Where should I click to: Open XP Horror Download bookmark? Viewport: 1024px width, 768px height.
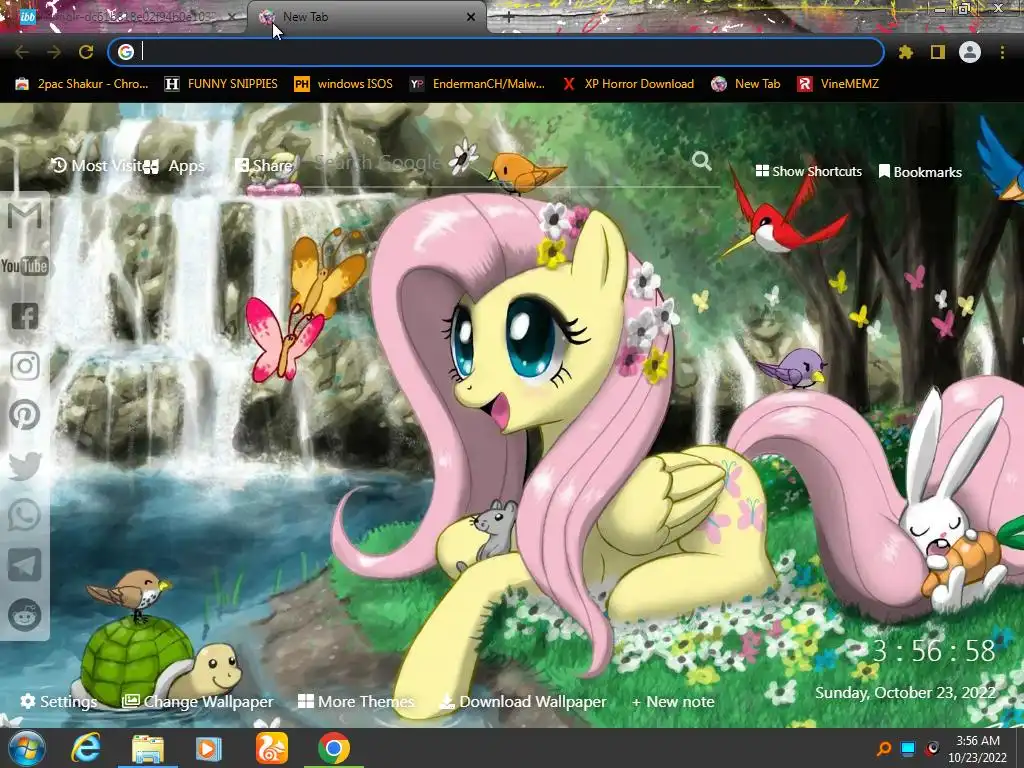point(628,84)
